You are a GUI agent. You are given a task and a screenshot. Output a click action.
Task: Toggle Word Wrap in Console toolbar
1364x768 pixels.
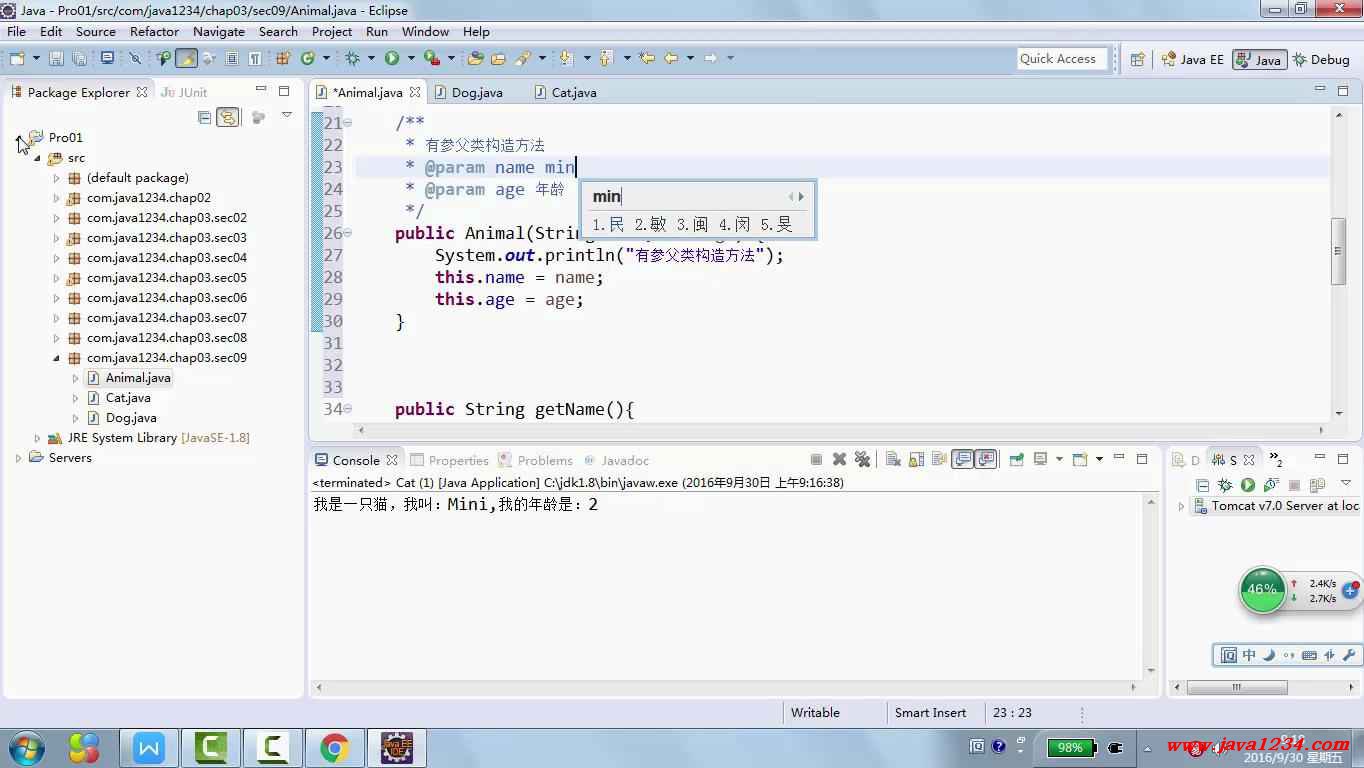939,460
